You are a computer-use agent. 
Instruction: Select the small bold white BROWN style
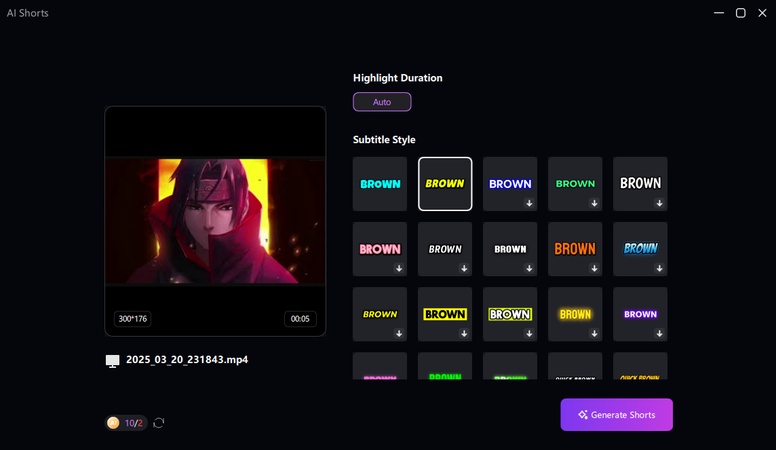point(510,249)
